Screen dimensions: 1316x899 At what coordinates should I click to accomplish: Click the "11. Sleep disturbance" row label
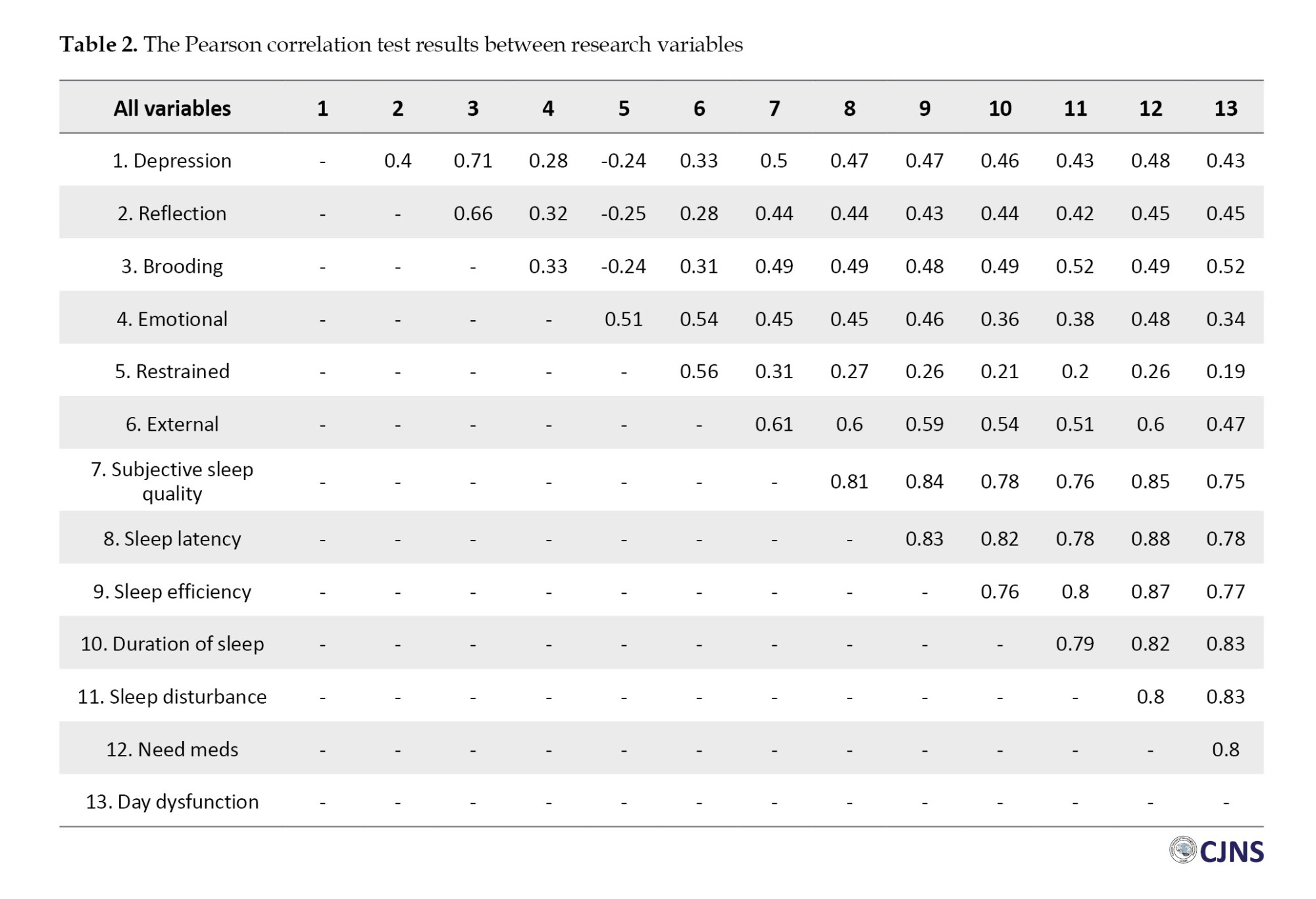(172, 696)
